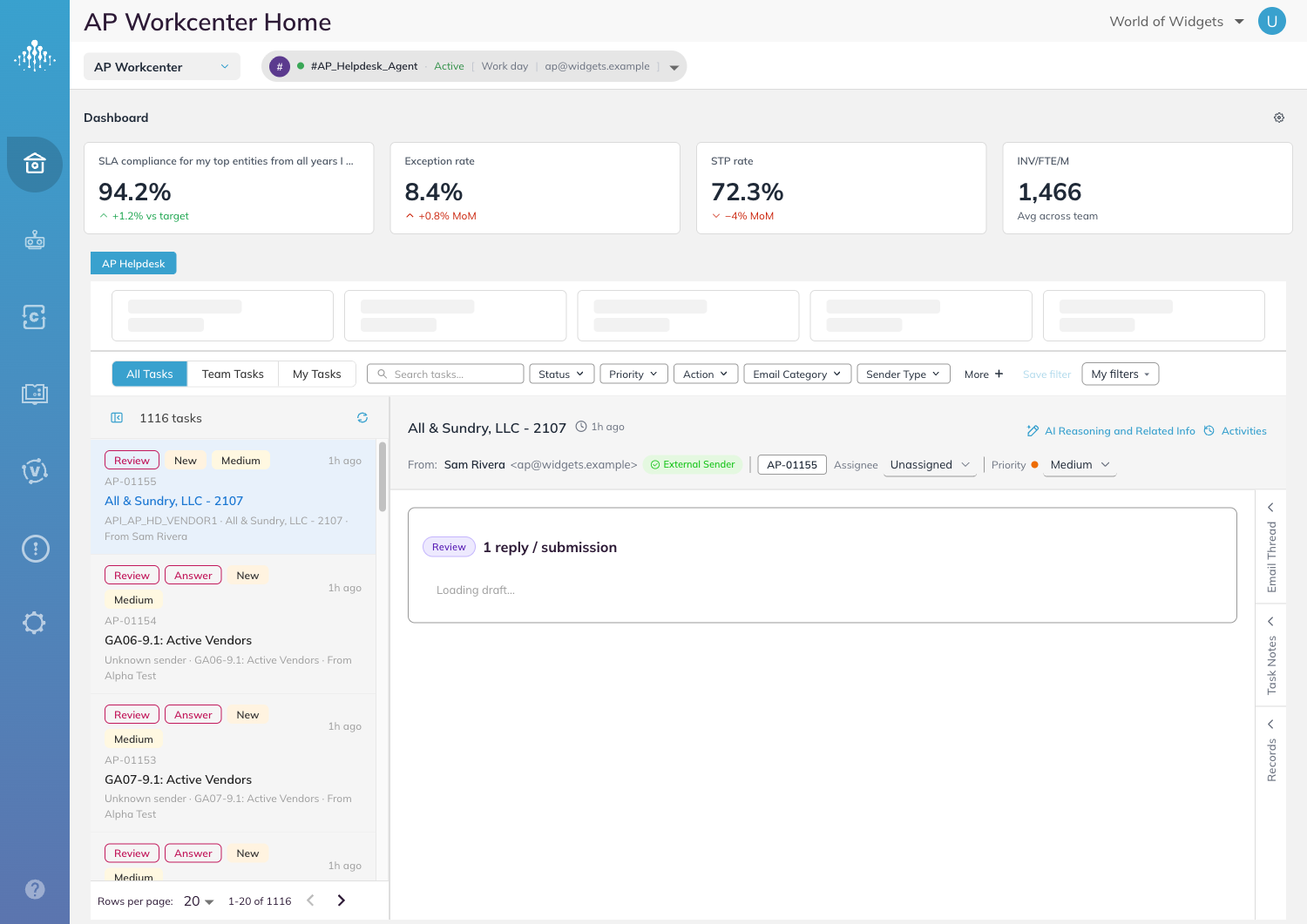This screenshot has height=924, width=1307.
Task: Click the External Sender badge
Action: click(x=693, y=465)
